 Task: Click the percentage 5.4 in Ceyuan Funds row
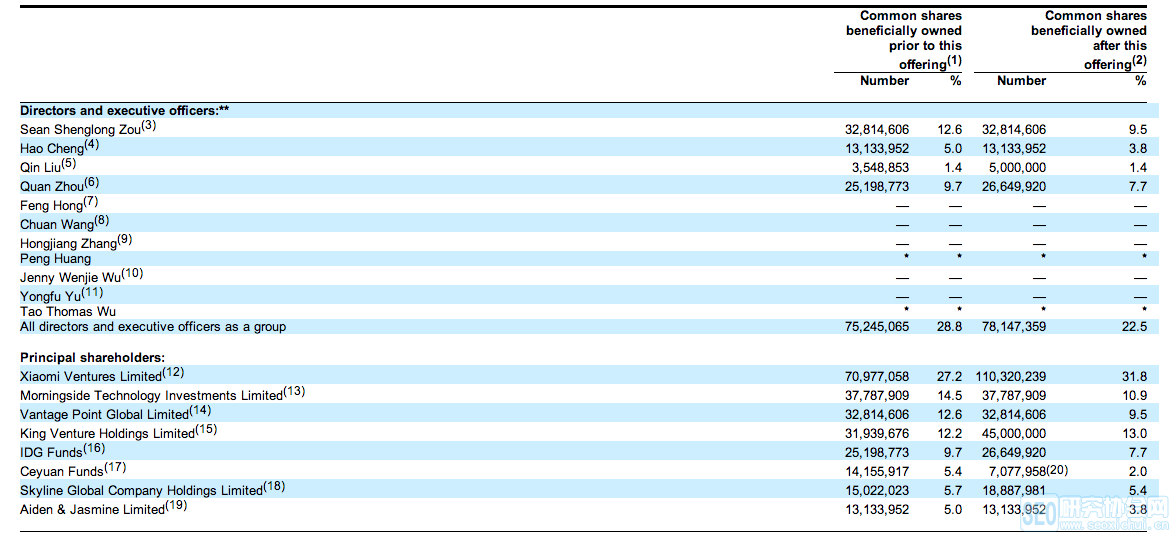[953, 472]
